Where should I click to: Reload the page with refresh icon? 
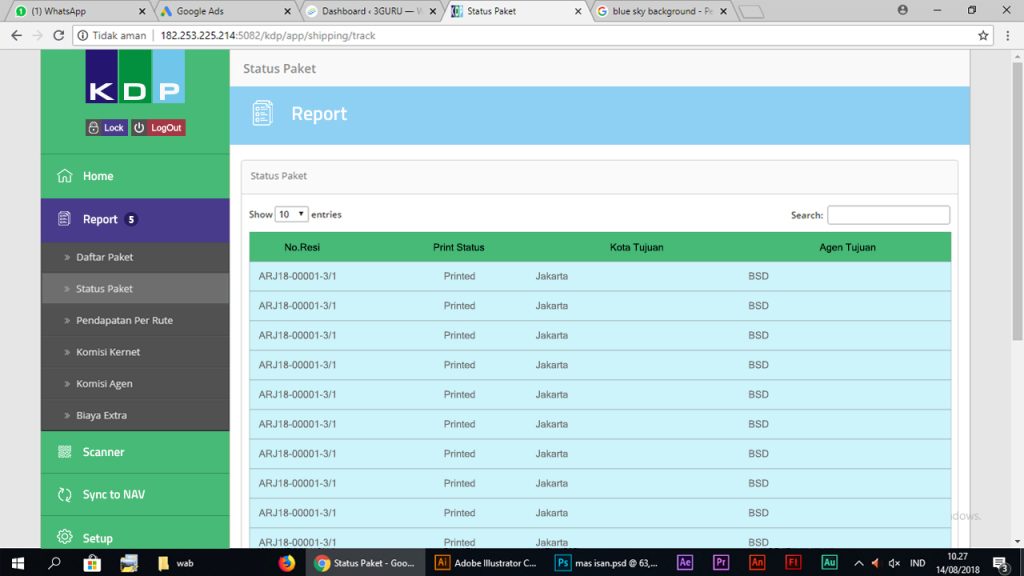58,35
